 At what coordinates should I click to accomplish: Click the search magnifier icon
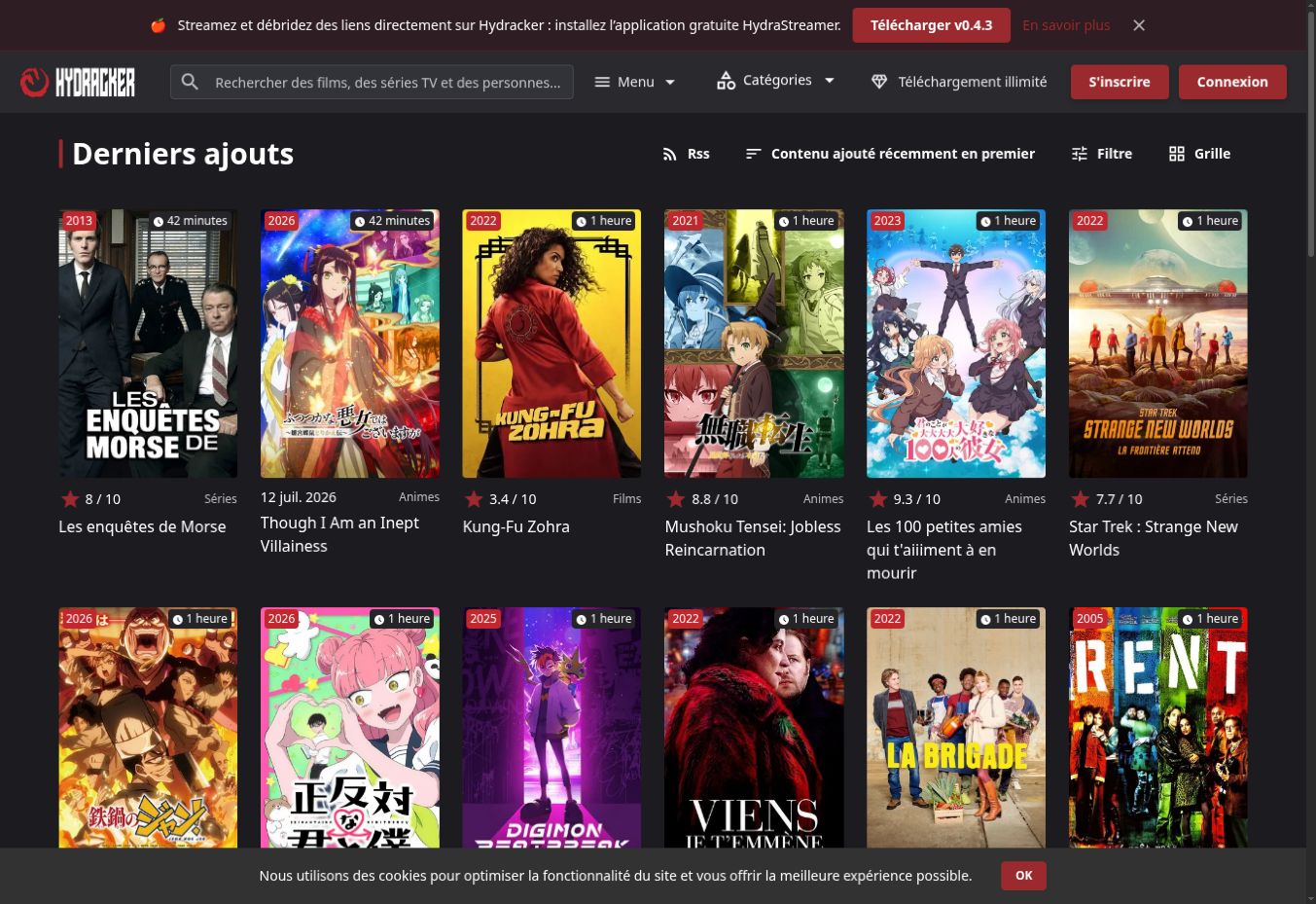(191, 82)
